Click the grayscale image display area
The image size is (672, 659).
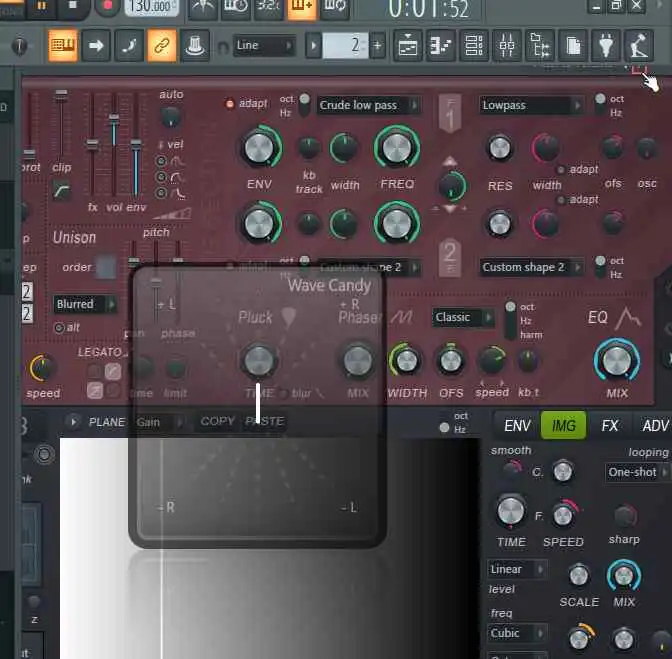(270, 548)
